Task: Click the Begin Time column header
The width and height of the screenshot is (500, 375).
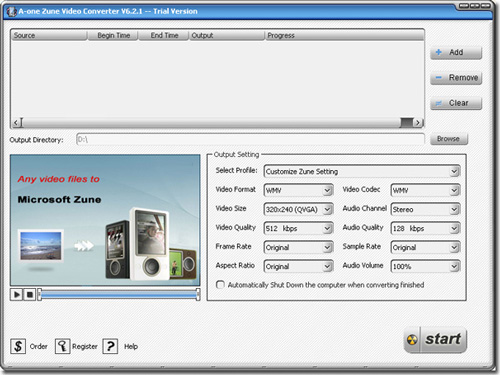Action: coord(113,35)
